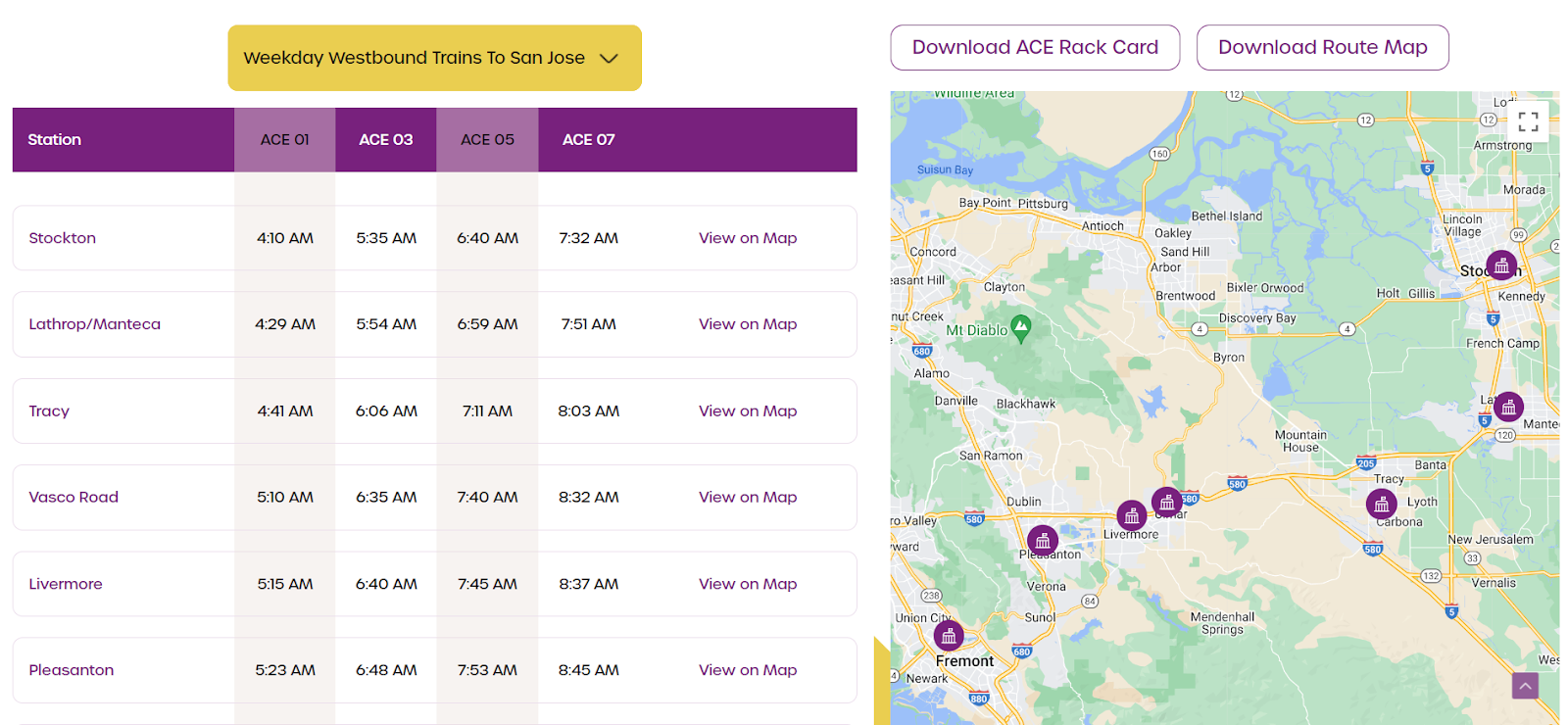Screen dimensions: 1568x725
Task: Click View on Map for Livermore
Action: click(748, 584)
